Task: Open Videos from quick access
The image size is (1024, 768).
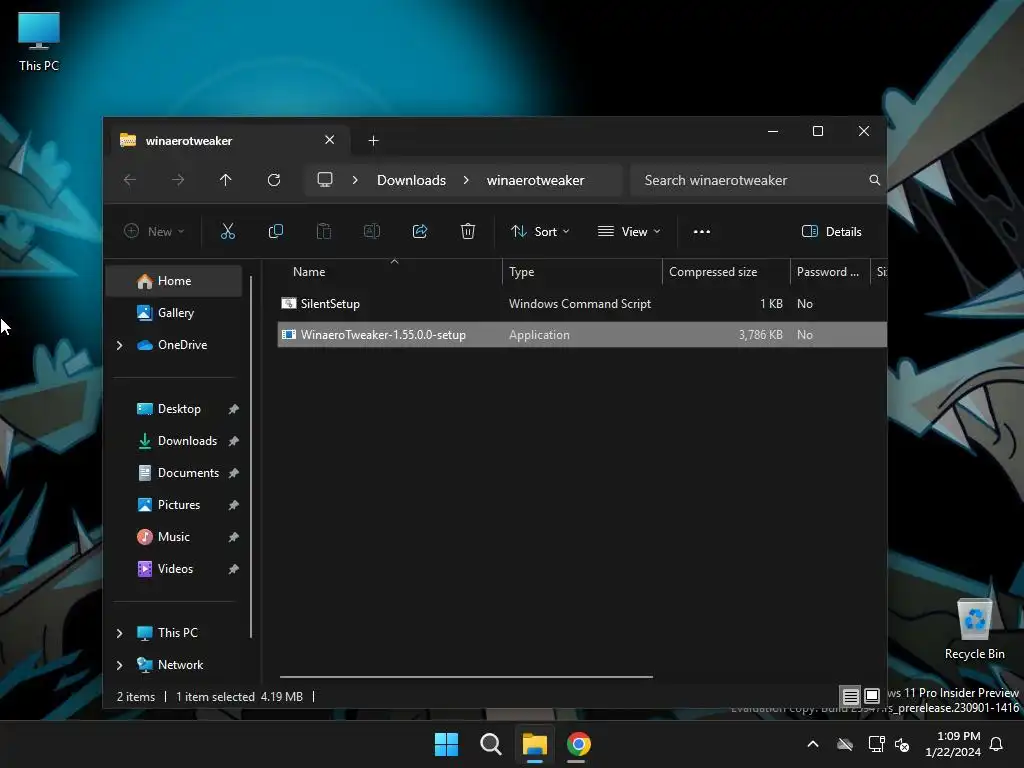Action: click(x=175, y=569)
